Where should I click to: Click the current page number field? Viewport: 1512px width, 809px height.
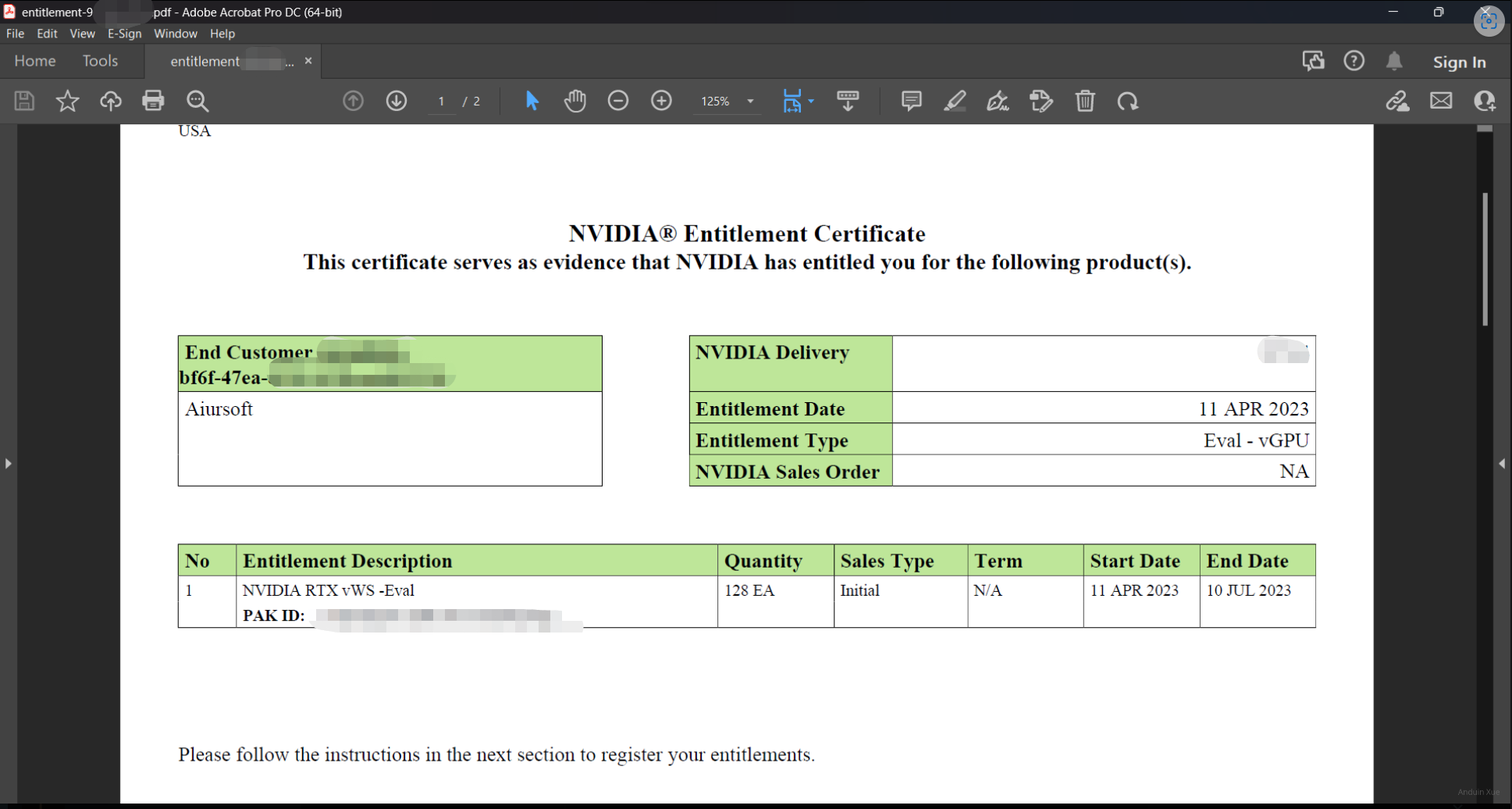[x=442, y=102]
